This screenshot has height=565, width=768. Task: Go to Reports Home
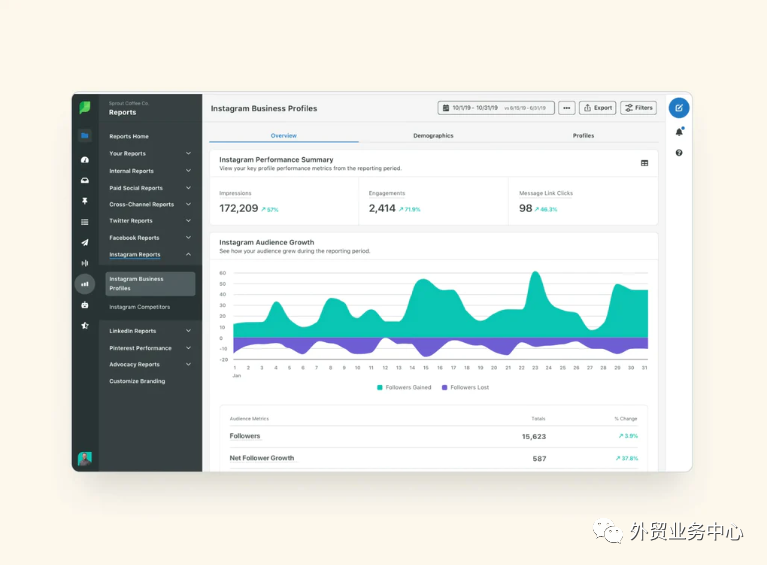click(129, 136)
